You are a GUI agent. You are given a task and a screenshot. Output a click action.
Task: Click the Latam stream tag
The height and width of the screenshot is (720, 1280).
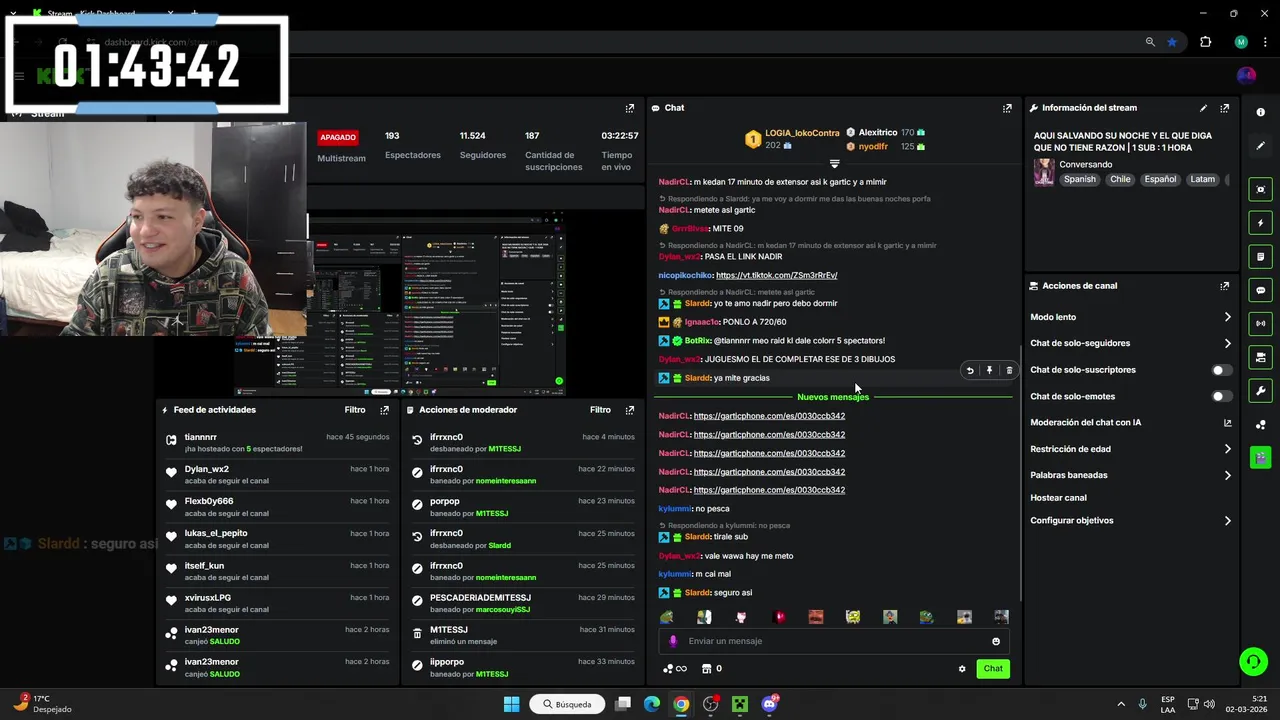click(x=1203, y=180)
